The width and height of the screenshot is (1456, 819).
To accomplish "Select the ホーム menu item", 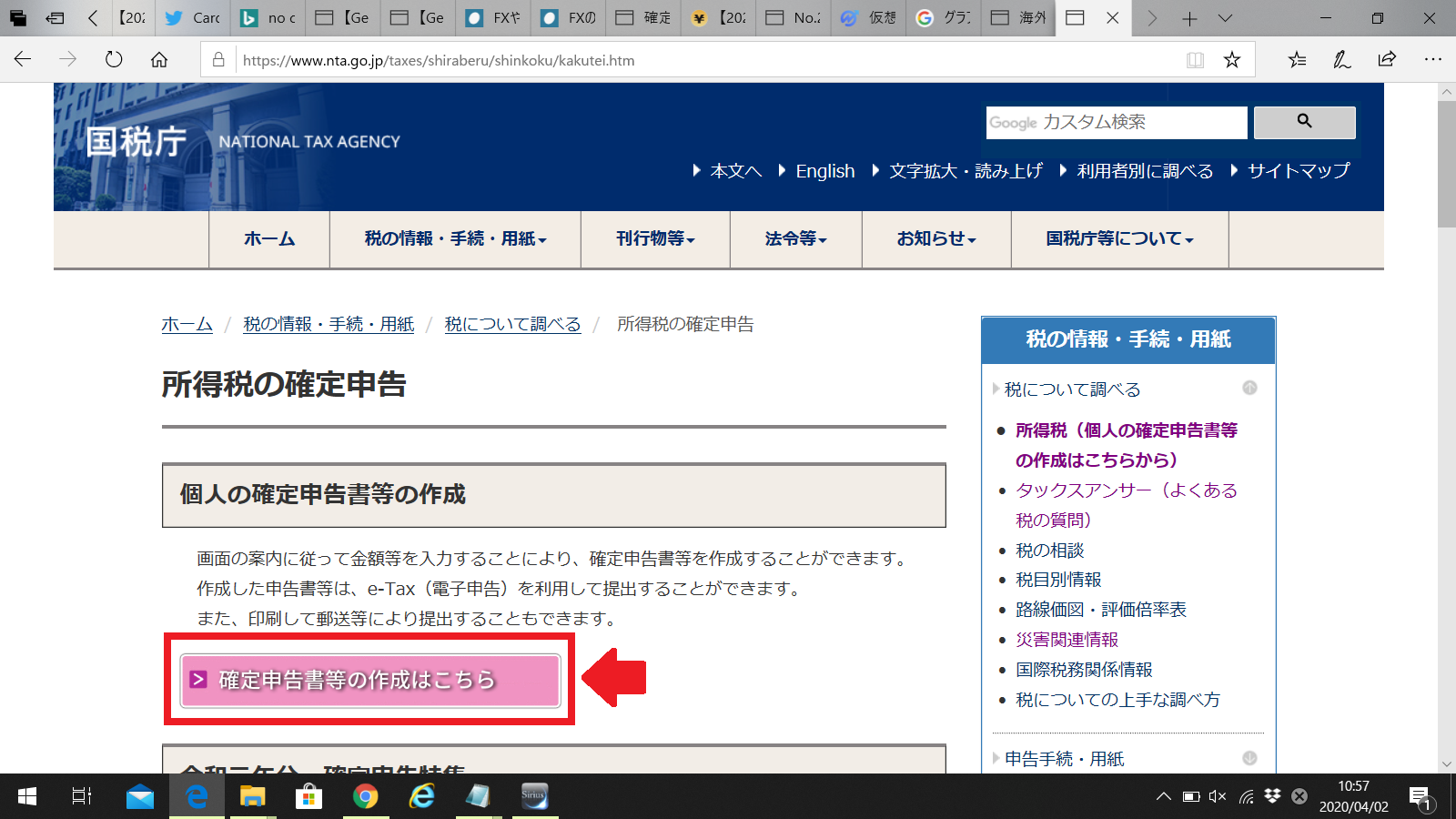I will pos(268,239).
